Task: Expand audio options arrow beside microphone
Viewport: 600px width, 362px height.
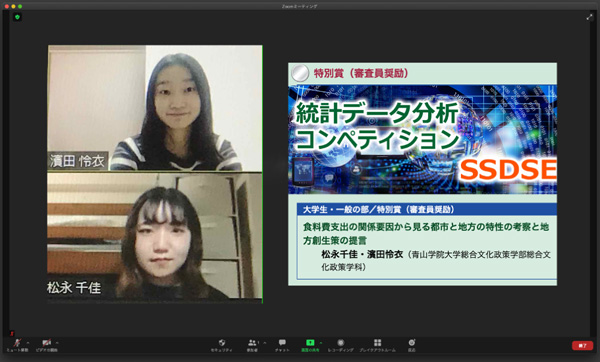Action: coord(28,342)
